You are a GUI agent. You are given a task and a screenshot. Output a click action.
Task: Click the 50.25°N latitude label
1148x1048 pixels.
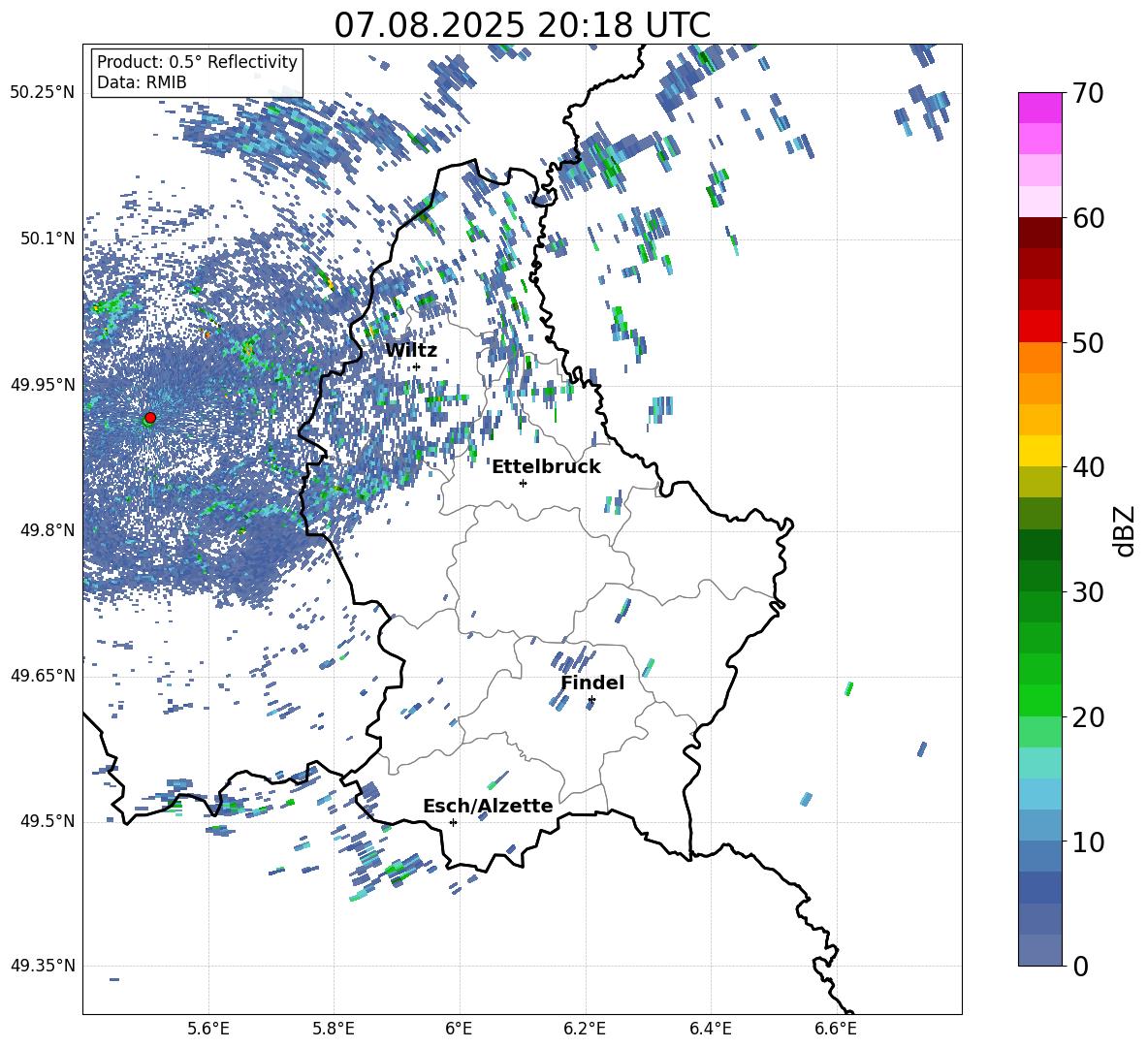click(x=43, y=93)
